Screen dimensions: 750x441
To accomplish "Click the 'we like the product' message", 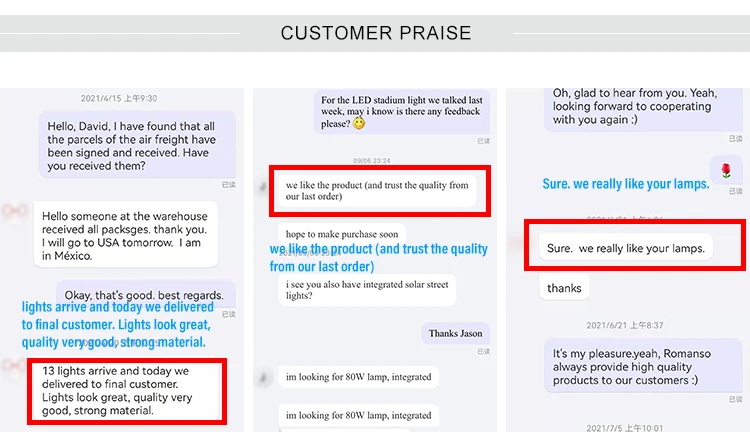I will (376, 191).
